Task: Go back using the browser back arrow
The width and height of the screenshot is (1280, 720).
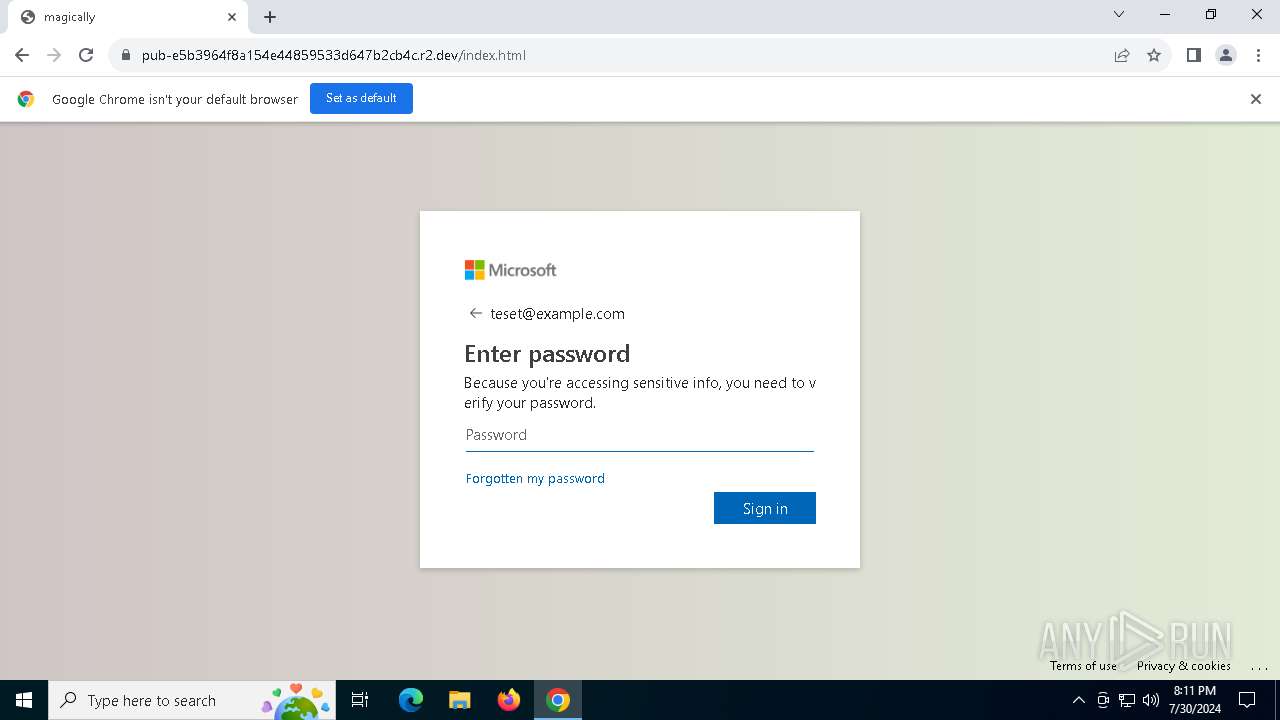Action: click(x=22, y=55)
